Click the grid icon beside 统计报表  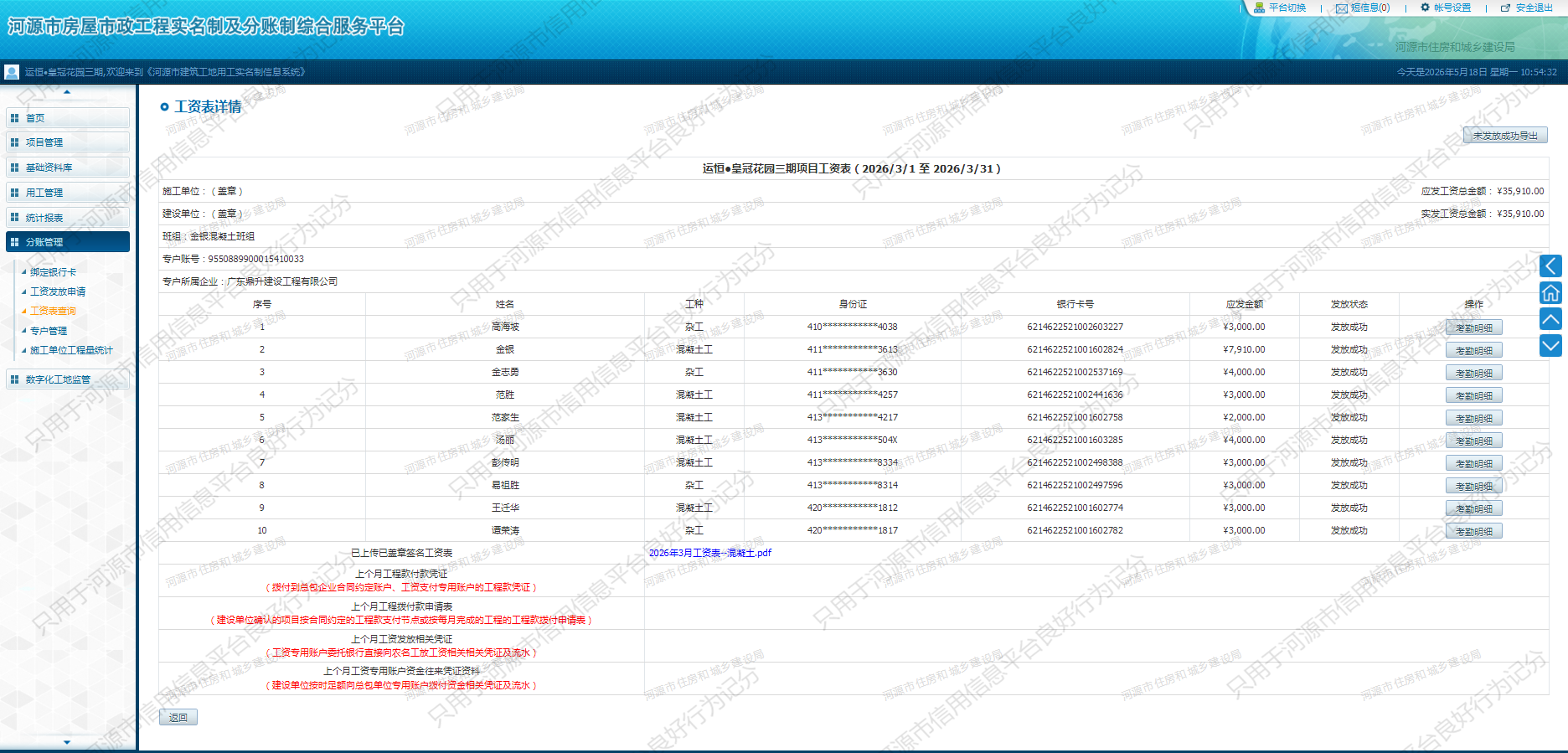pos(14,218)
